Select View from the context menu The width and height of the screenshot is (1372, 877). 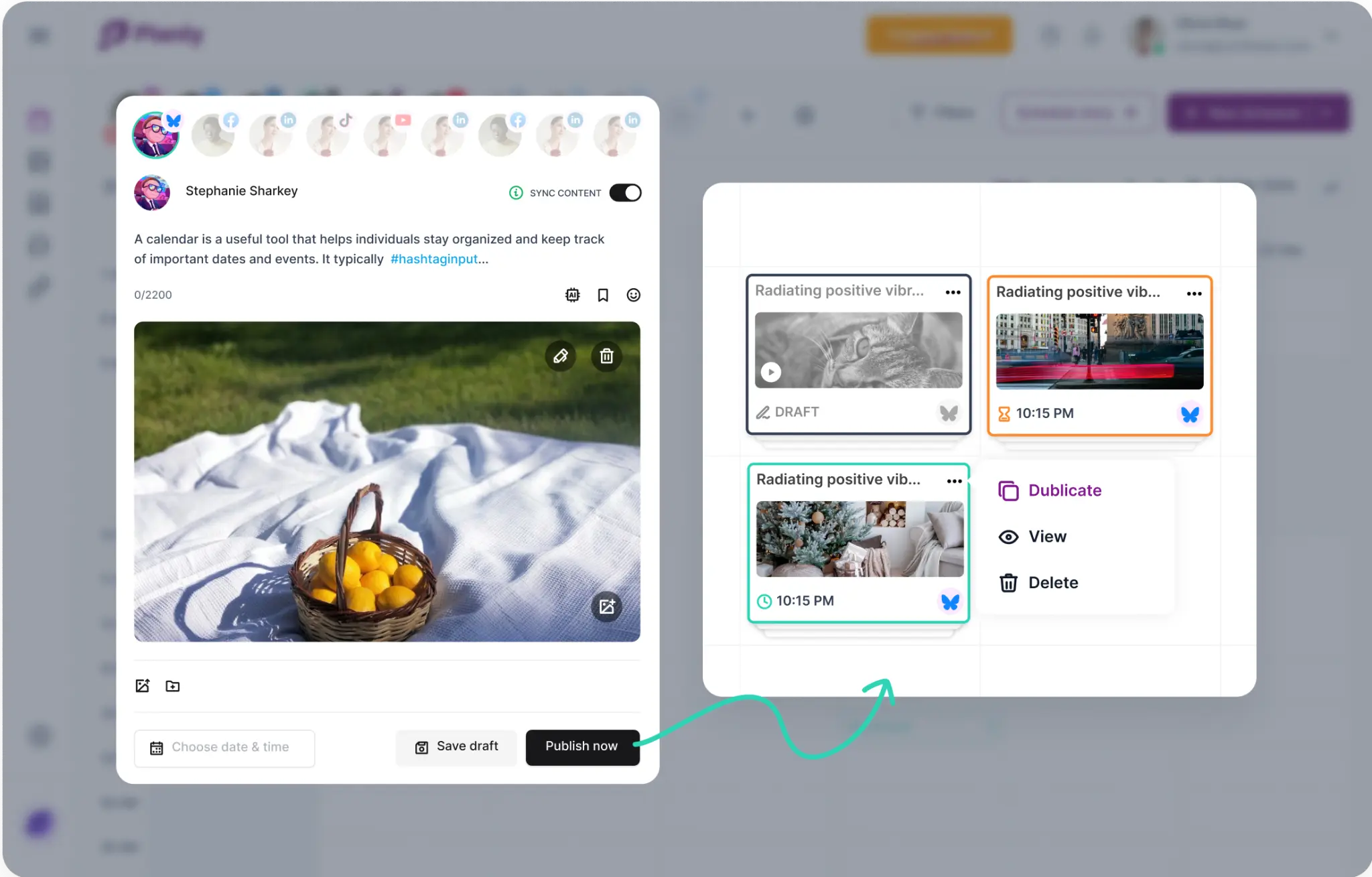(1047, 536)
